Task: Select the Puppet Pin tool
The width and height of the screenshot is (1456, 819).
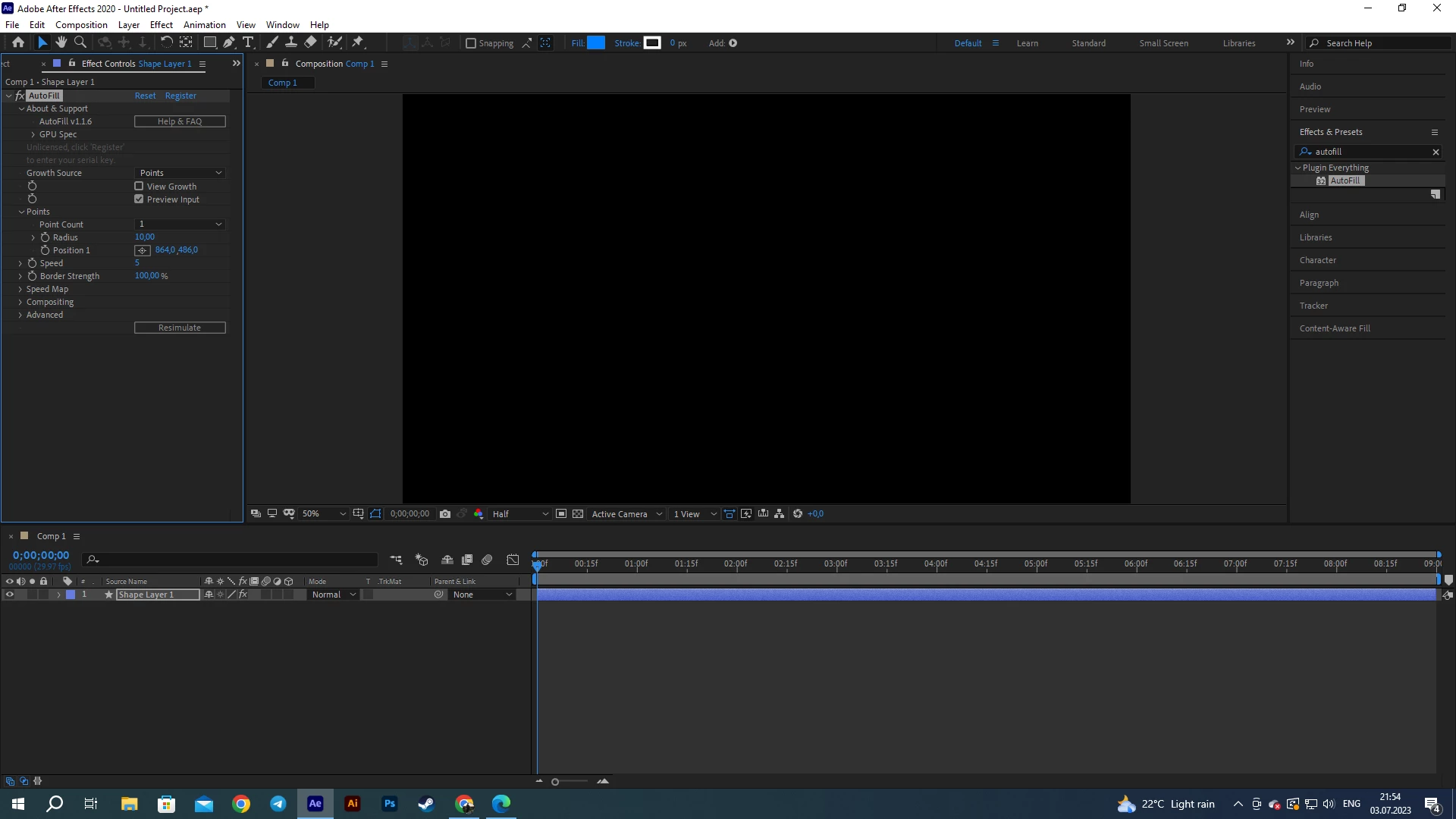Action: pyautogui.click(x=358, y=42)
